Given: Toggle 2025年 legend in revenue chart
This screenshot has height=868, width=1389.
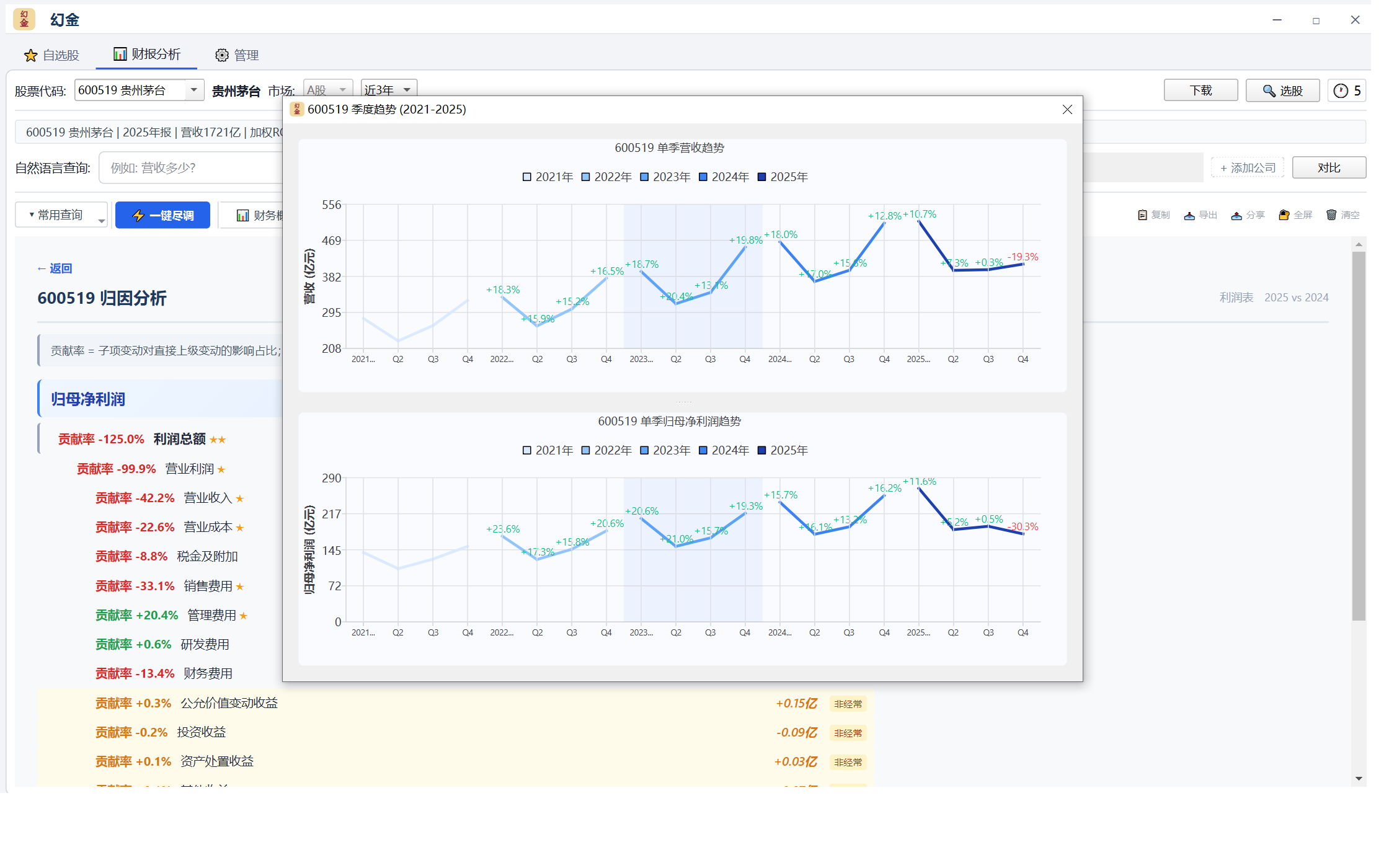Looking at the screenshot, I should pyautogui.click(x=783, y=177).
